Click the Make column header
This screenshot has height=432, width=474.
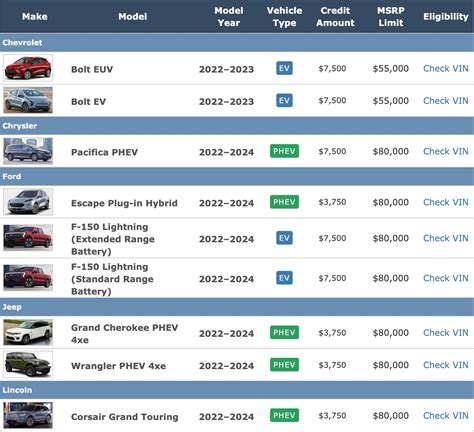tap(35, 16)
